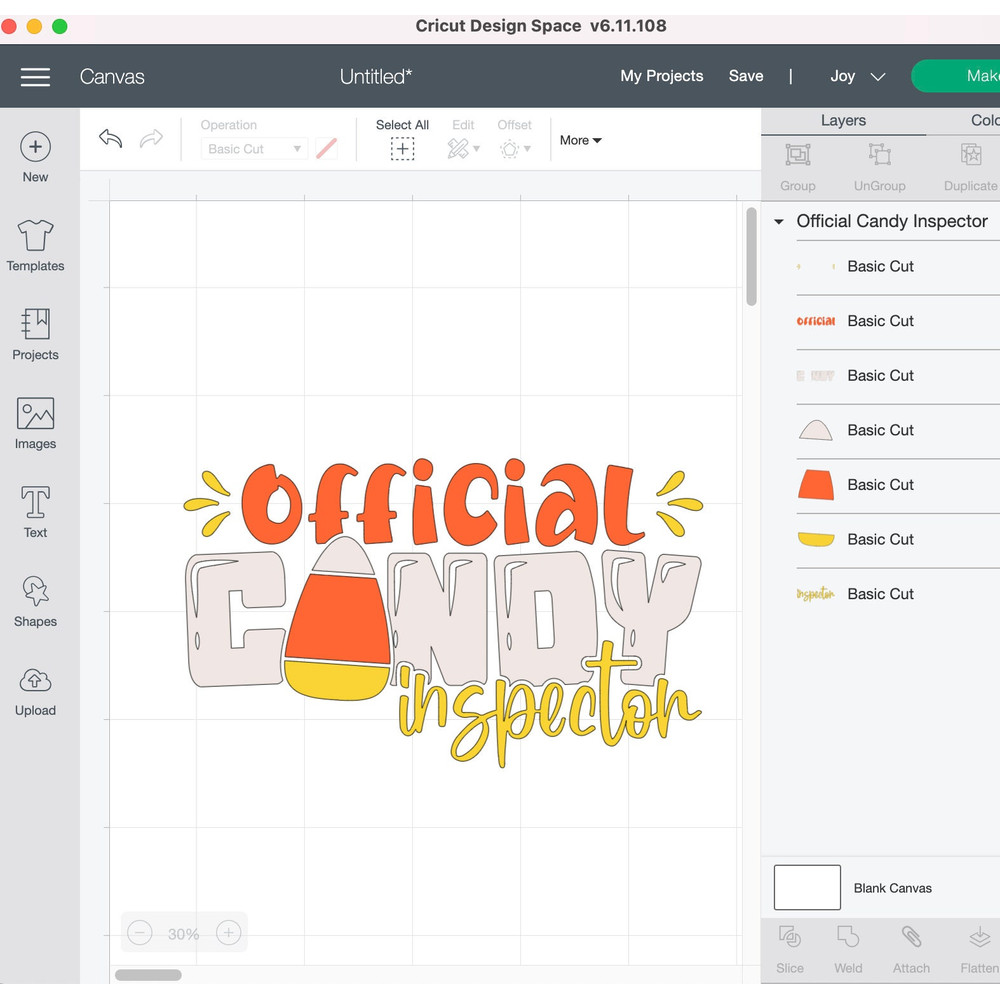This screenshot has width=1000, height=1000.
Task: Open the More dropdown
Action: point(580,140)
